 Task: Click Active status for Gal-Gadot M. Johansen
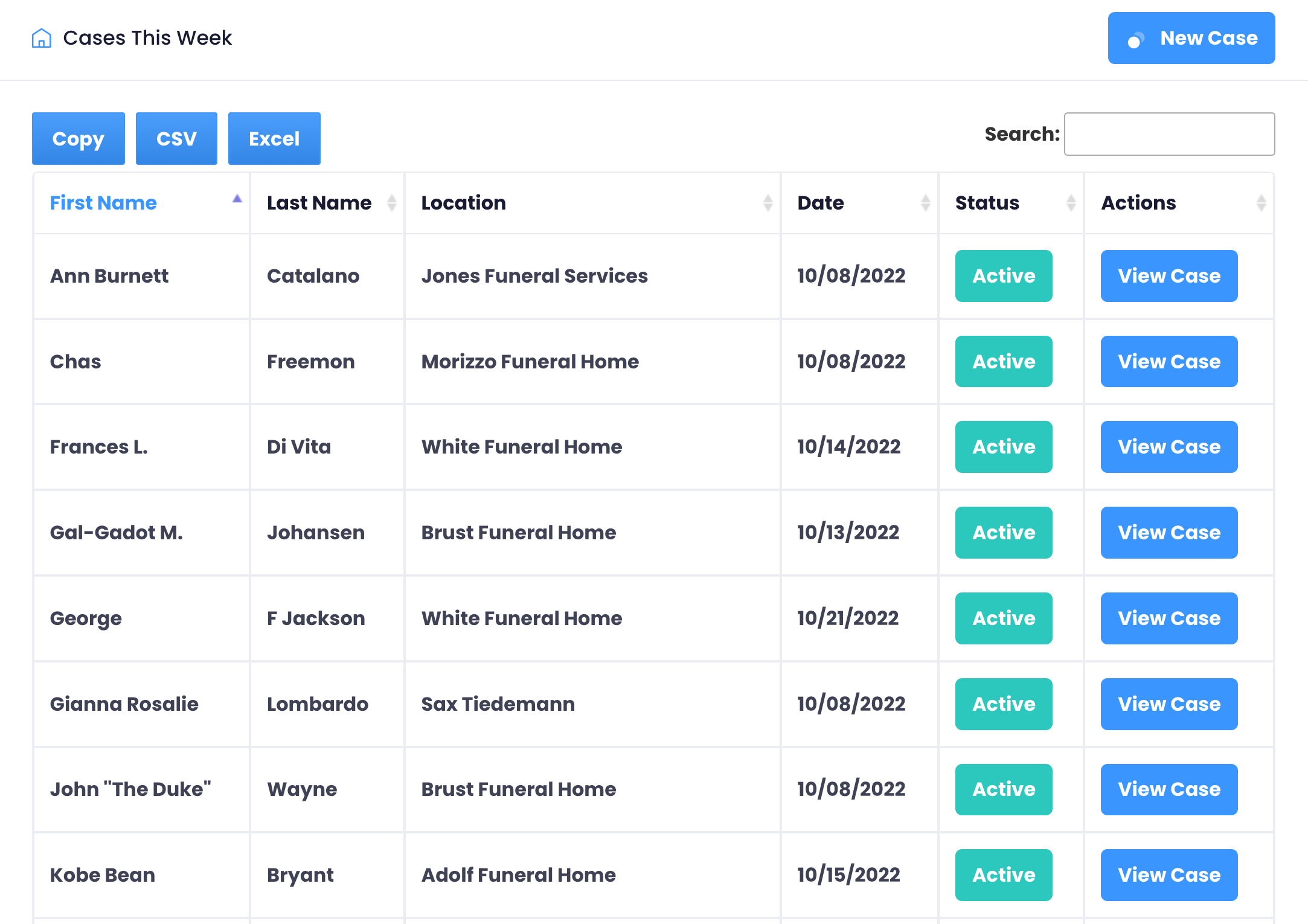tap(1003, 533)
